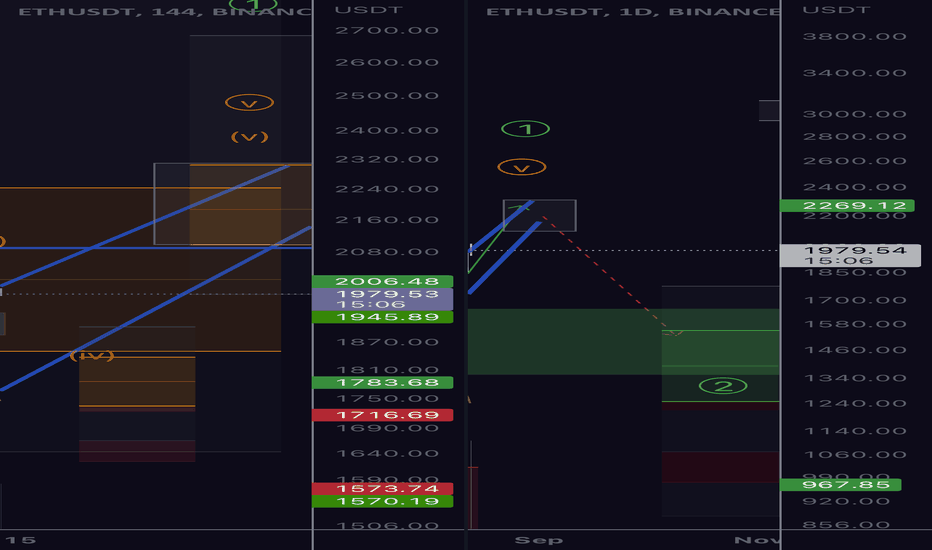Click the green 2006.48 price label
The height and width of the screenshot is (550, 932).
click(x=383, y=281)
